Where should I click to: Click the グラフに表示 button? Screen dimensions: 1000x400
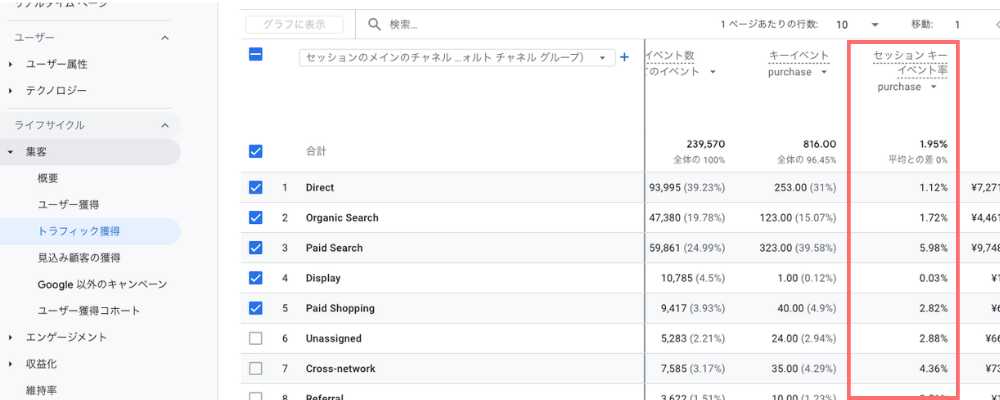[295, 25]
